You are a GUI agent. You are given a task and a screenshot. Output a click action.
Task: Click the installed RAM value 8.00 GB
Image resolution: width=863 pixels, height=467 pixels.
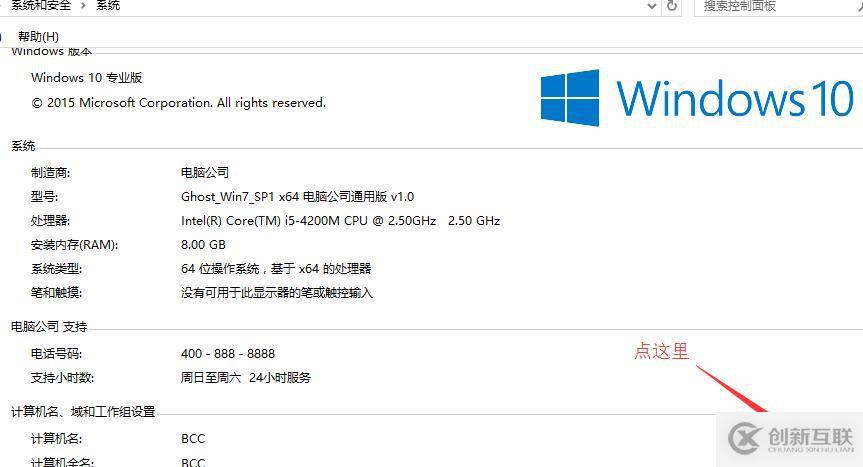203,245
